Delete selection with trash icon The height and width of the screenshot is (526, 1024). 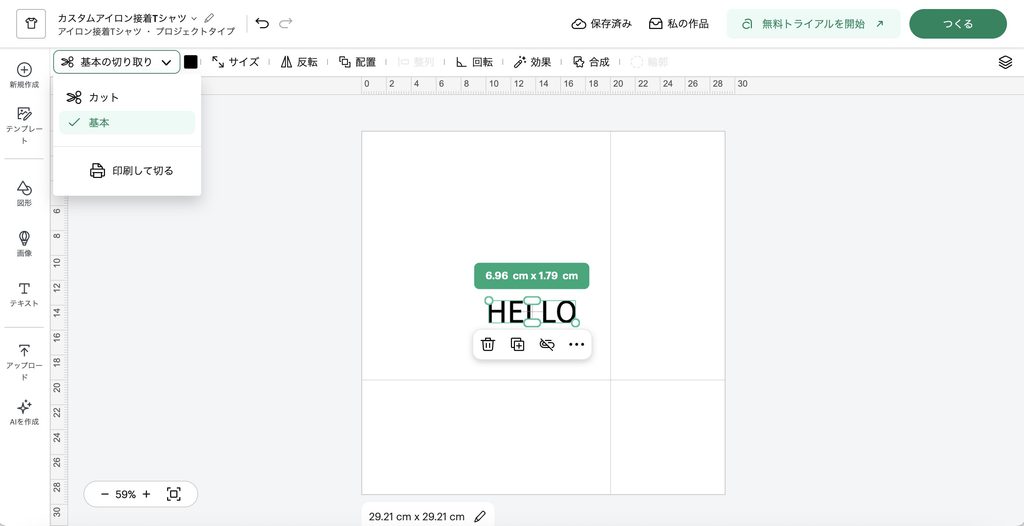pyautogui.click(x=488, y=344)
